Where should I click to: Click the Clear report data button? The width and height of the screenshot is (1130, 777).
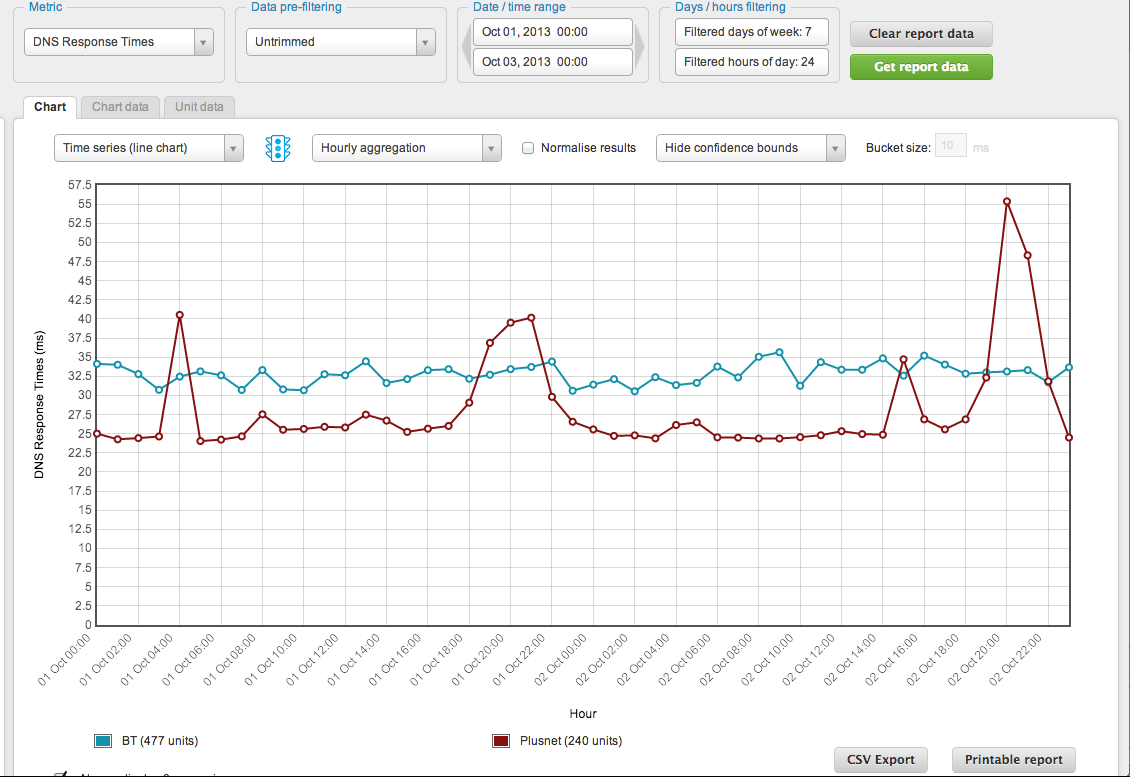[x=921, y=33]
